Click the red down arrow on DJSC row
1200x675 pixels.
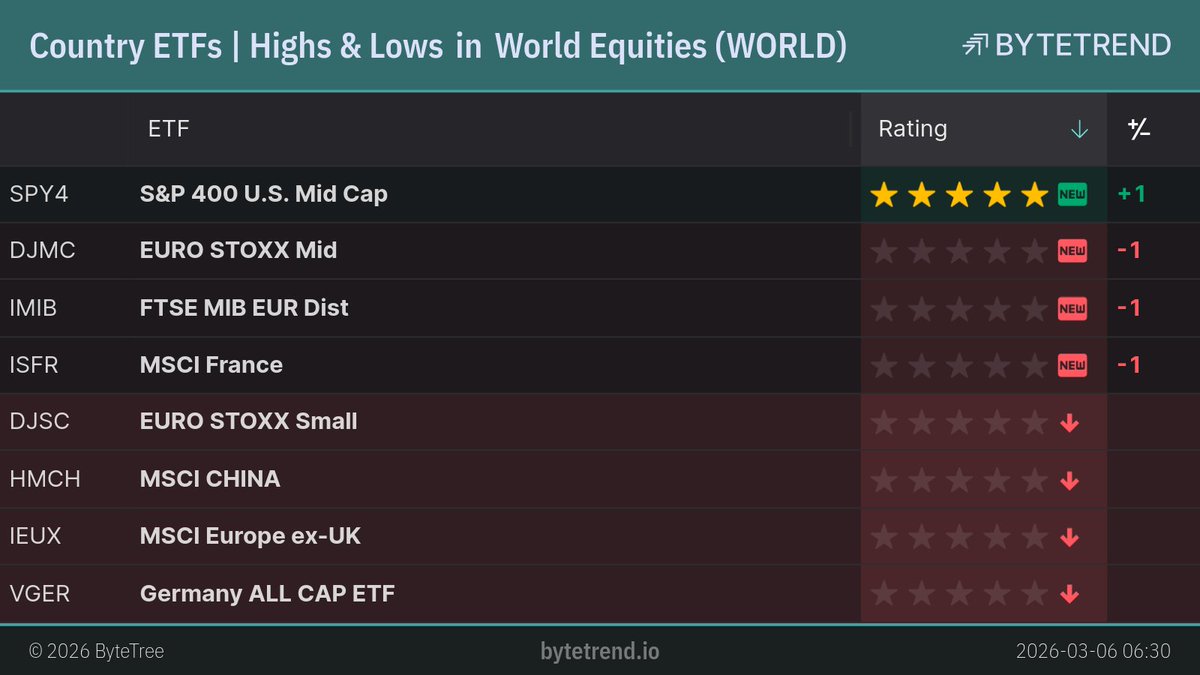click(1070, 422)
